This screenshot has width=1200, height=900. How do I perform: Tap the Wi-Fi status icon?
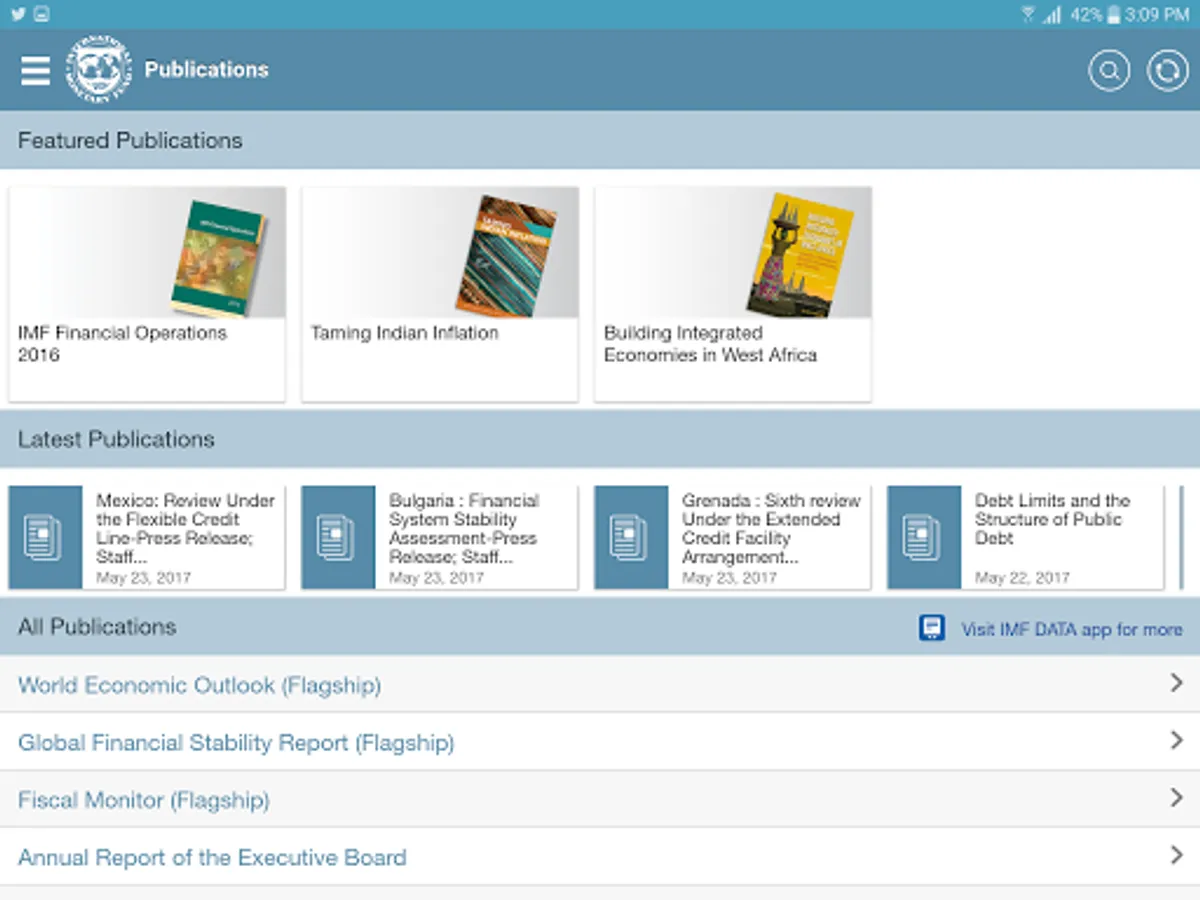point(1028,14)
